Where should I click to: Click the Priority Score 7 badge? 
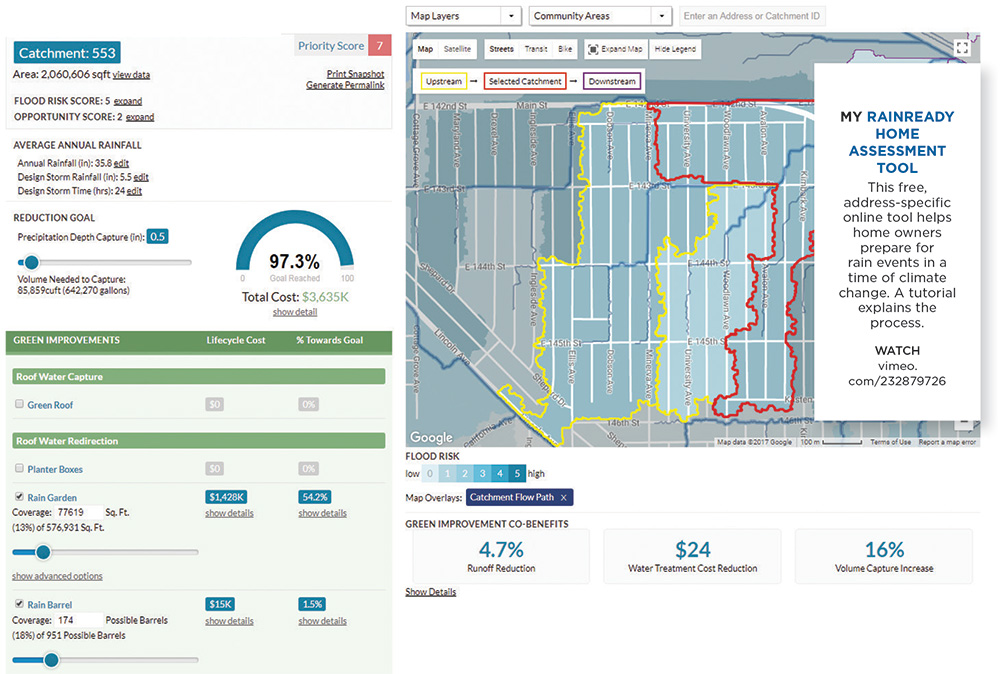[x=379, y=46]
